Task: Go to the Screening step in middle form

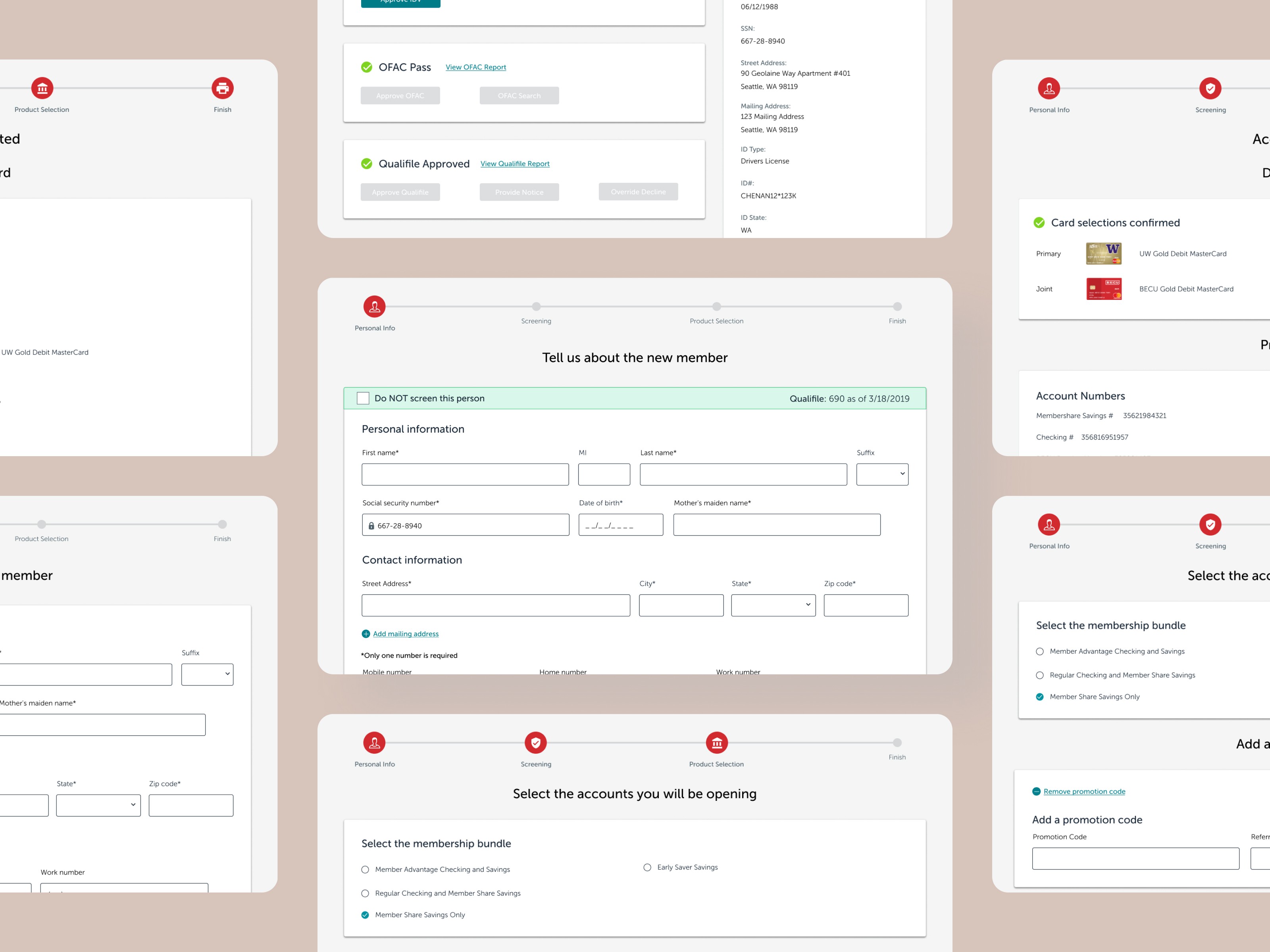Action: click(x=536, y=307)
